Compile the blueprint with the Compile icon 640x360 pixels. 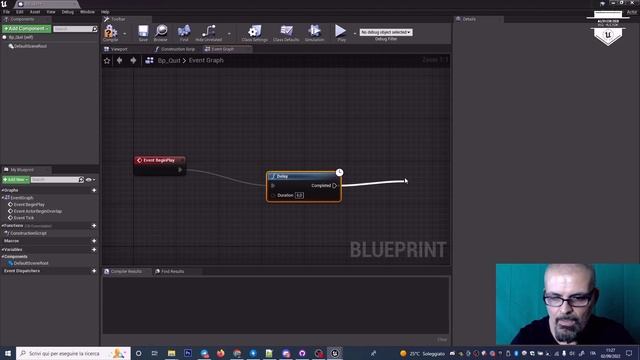tap(110, 32)
